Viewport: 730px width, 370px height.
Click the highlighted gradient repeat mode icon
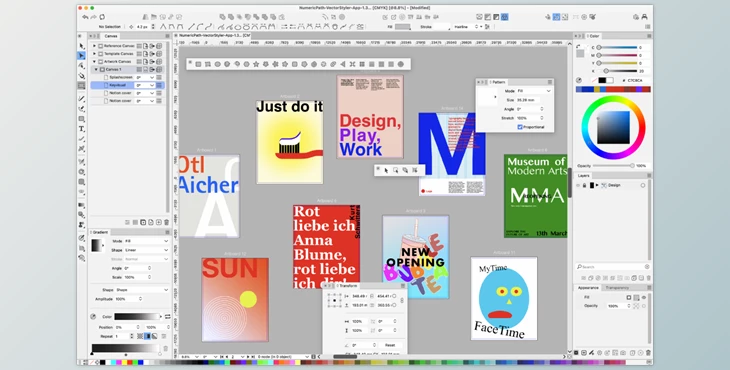[147, 336]
